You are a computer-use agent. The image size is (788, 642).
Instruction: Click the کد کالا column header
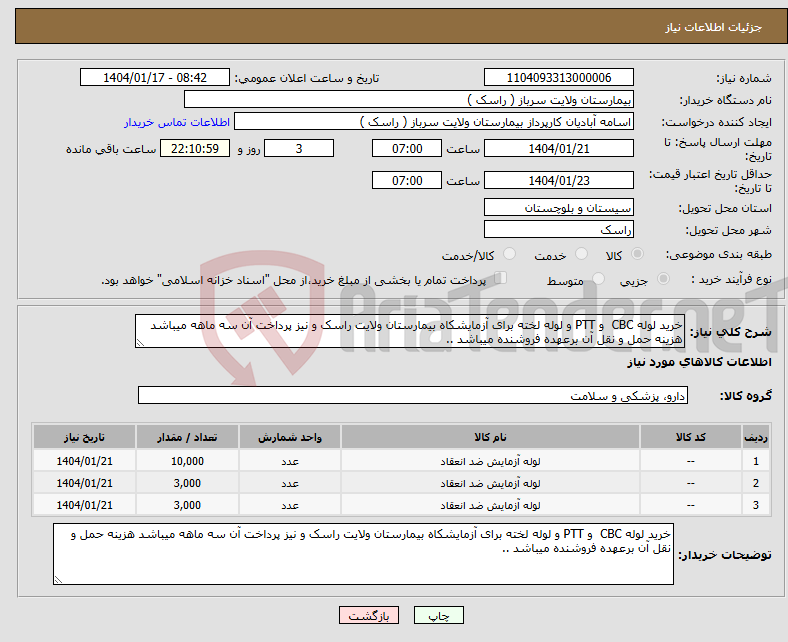pyautogui.click(x=691, y=437)
